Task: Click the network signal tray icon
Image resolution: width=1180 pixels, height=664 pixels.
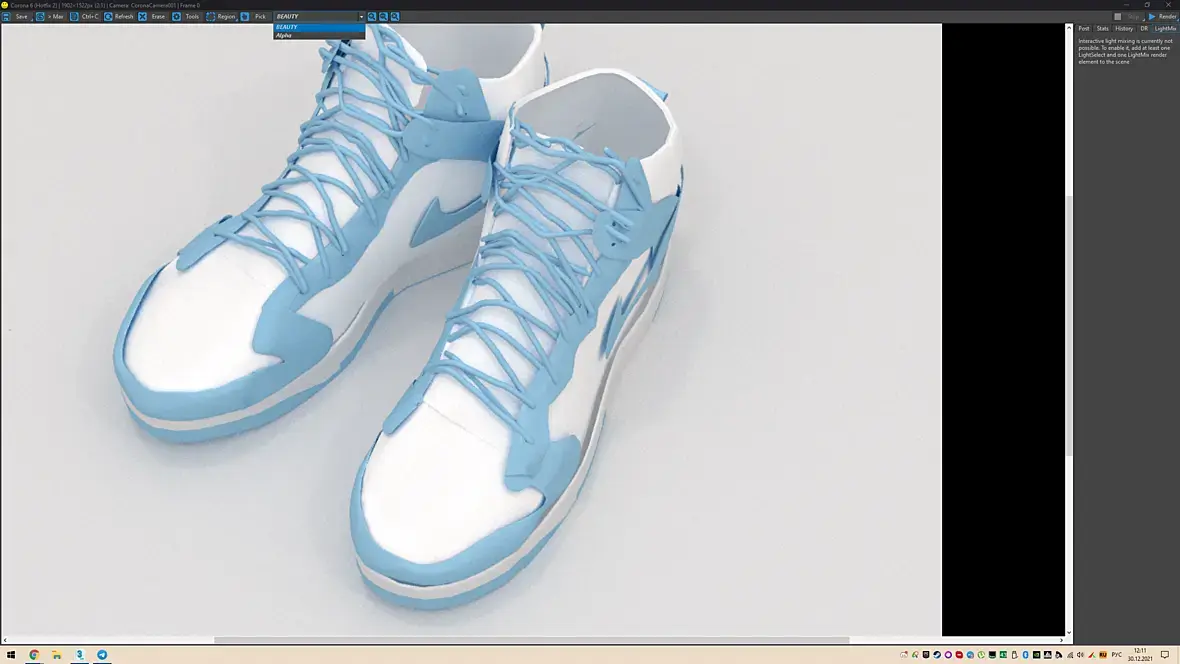Action: (x=1069, y=655)
